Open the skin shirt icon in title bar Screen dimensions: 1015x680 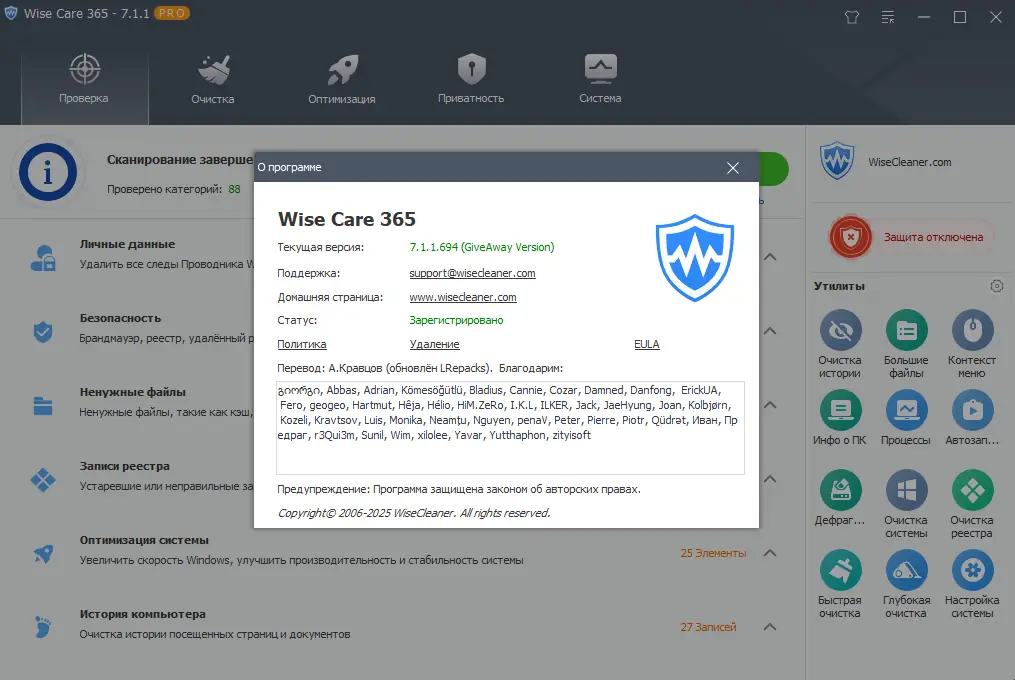[852, 17]
